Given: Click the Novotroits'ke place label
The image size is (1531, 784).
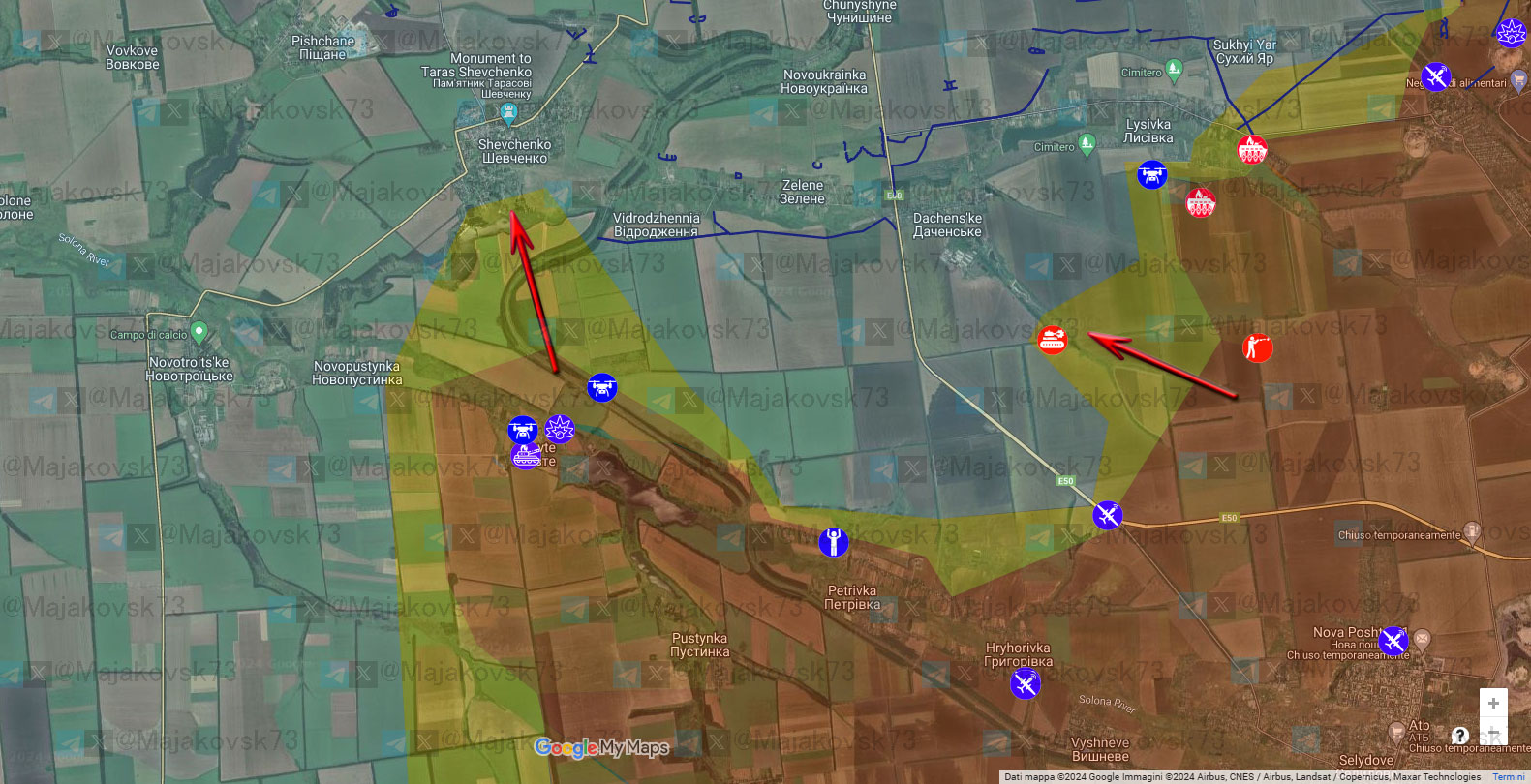Looking at the screenshot, I should point(189,369).
